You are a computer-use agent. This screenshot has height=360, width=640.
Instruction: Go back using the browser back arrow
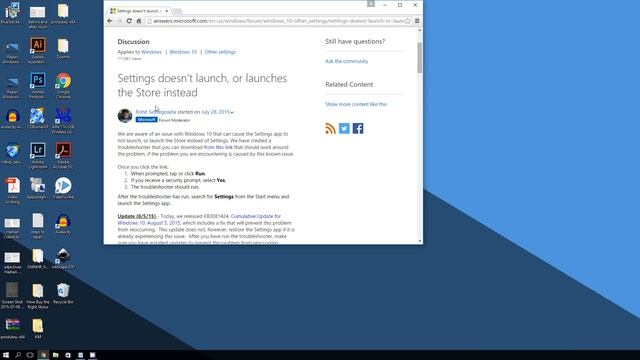click(109, 21)
